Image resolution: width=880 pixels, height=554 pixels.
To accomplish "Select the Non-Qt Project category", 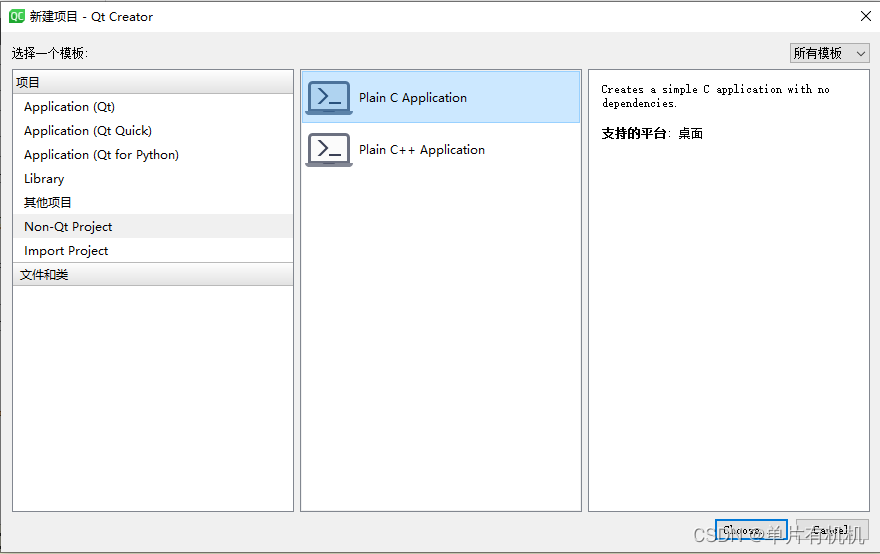I will click(153, 227).
